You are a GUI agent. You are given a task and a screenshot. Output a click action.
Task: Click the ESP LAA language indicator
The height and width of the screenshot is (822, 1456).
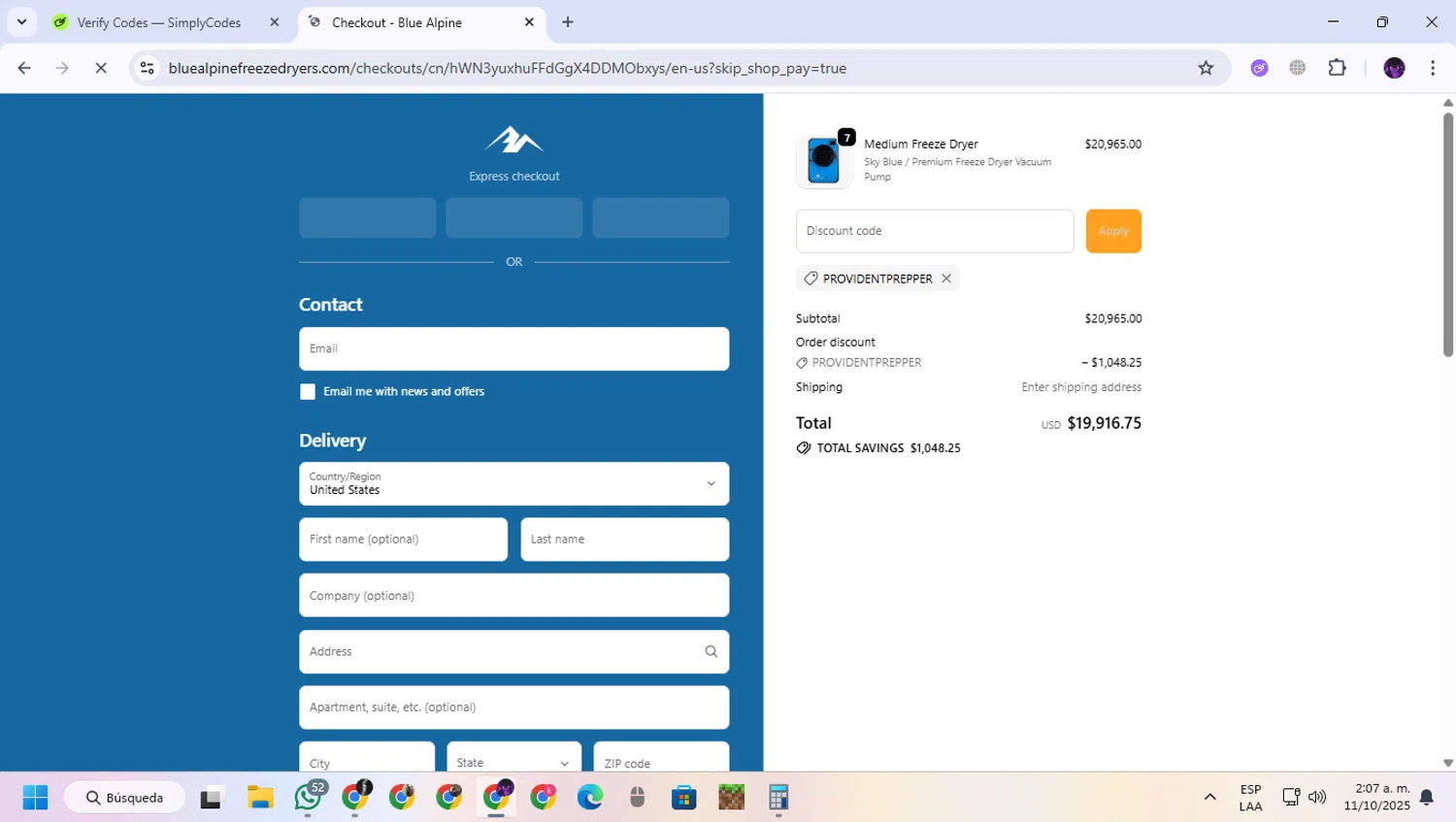pyautogui.click(x=1250, y=798)
